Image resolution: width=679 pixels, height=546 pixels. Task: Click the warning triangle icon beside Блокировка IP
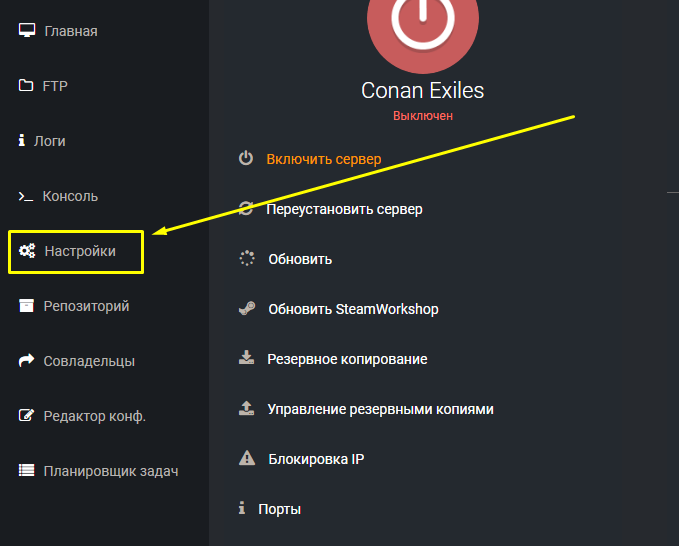(247, 459)
